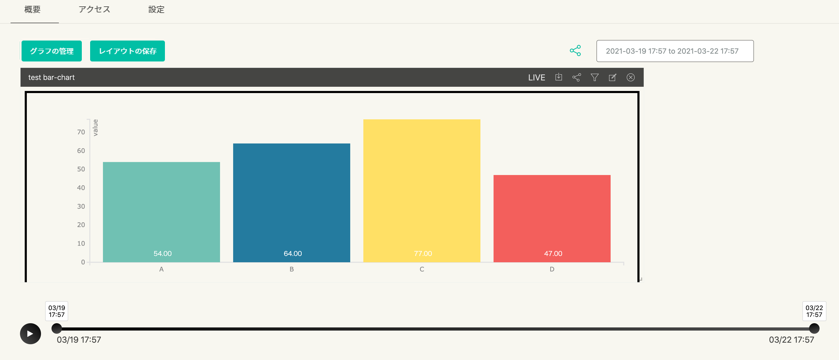This screenshot has height=360, width=839.
Task: Click the timeline slider track middle
Action: click(x=436, y=328)
